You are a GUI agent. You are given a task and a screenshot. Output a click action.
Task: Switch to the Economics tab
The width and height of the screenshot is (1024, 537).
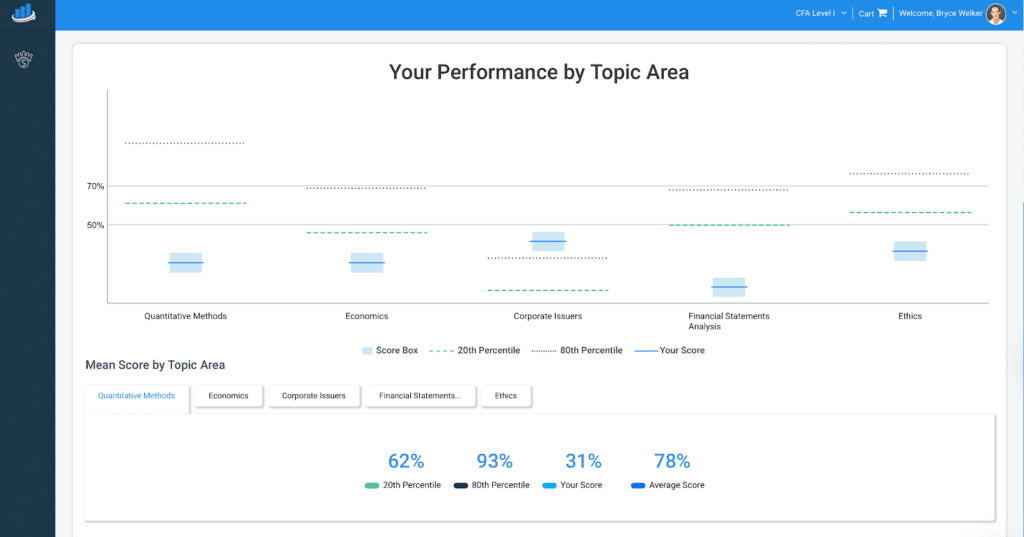(228, 396)
